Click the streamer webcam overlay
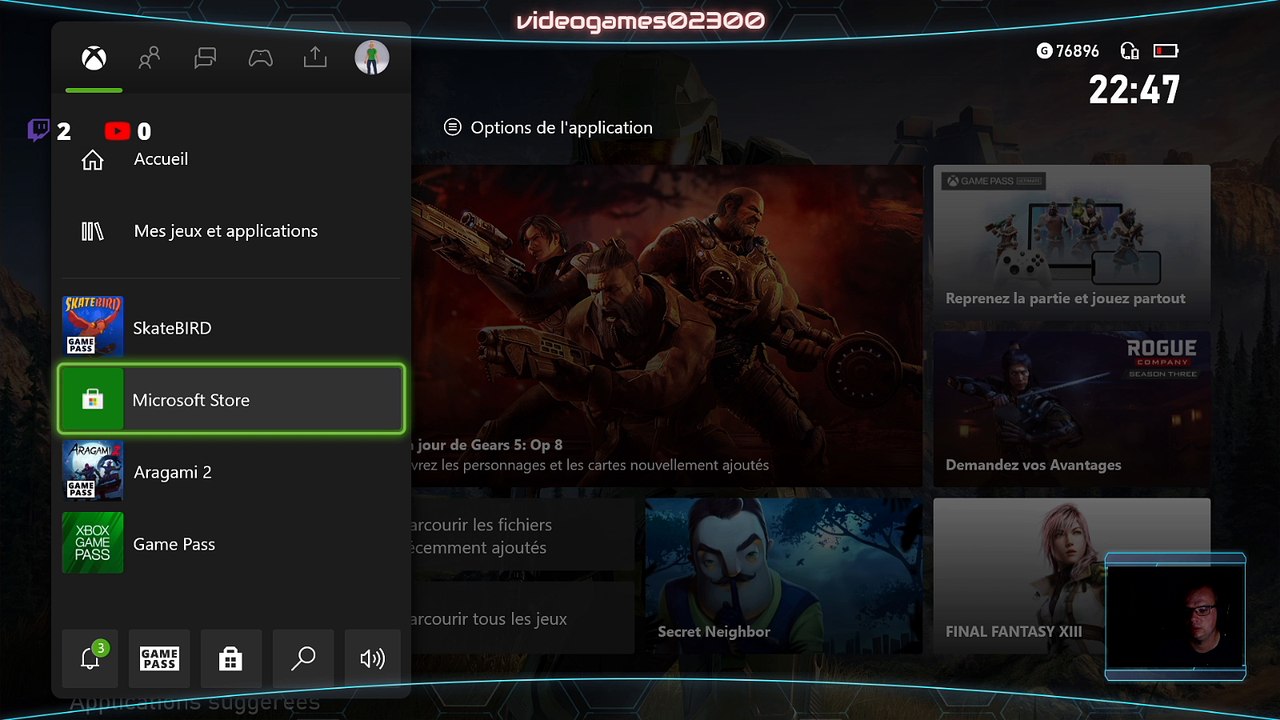Image resolution: width=1280 pixels, height=720 pixels. (1176, 617)
